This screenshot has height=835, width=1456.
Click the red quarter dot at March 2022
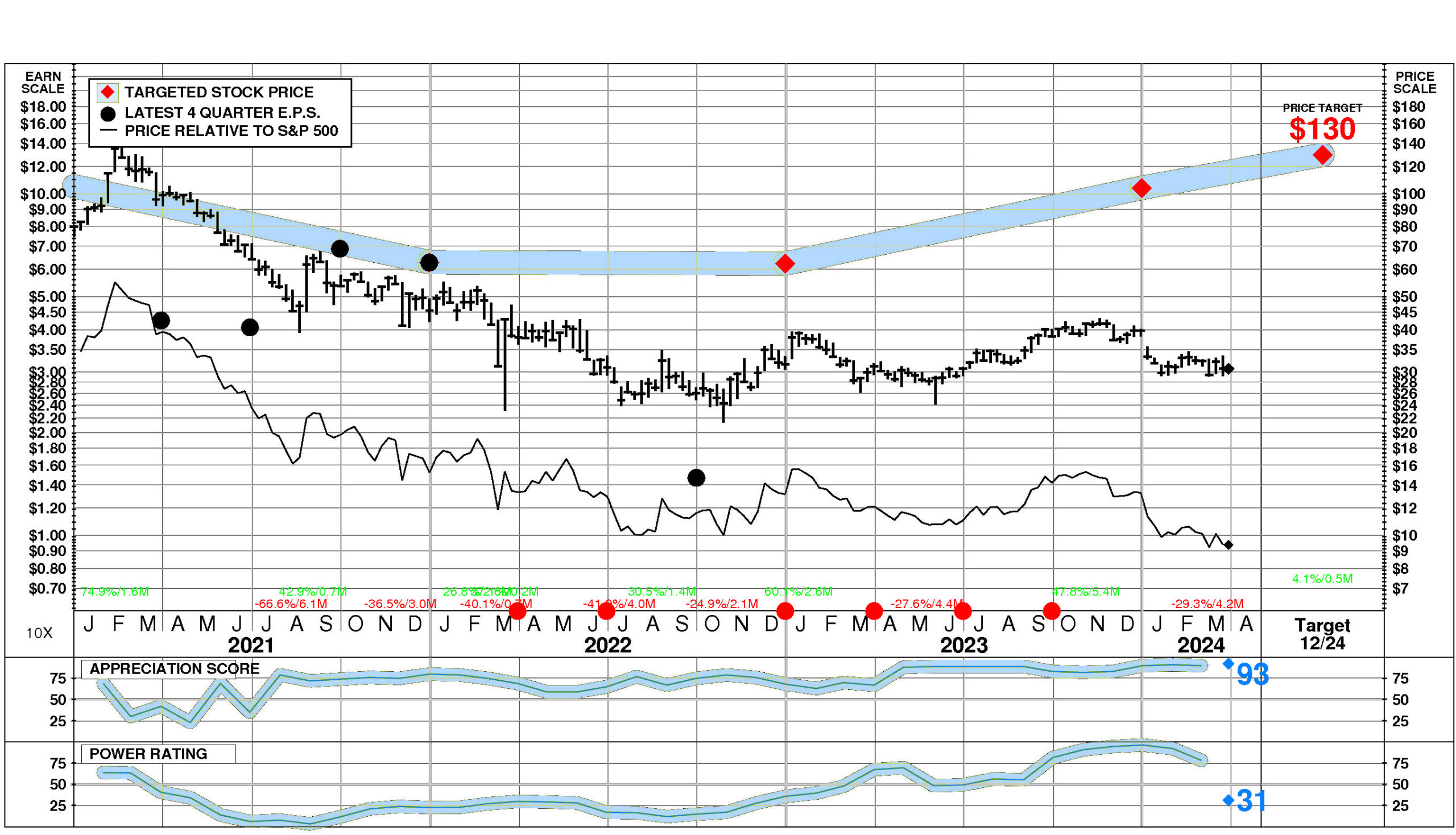point(517,611)
